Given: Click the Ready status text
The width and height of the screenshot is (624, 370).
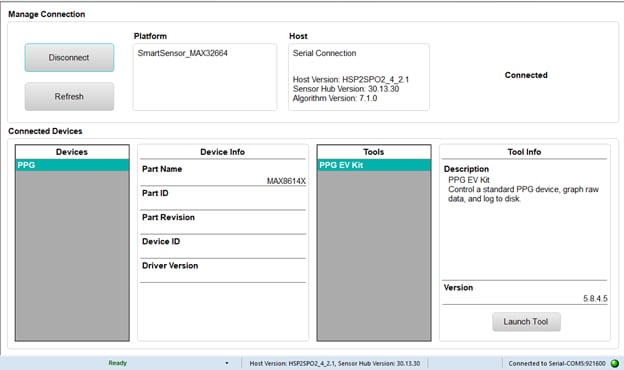Looking at the screenshot, I should [x=118, y=363].
